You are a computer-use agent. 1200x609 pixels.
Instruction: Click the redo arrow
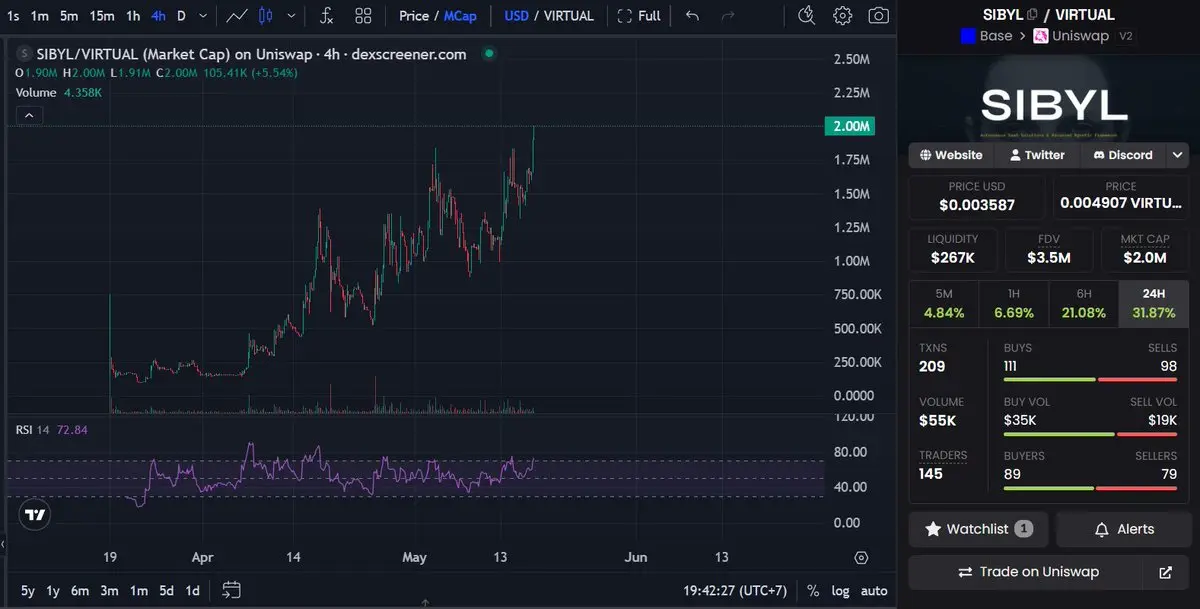pyautogui.click(x=728, y=16)
